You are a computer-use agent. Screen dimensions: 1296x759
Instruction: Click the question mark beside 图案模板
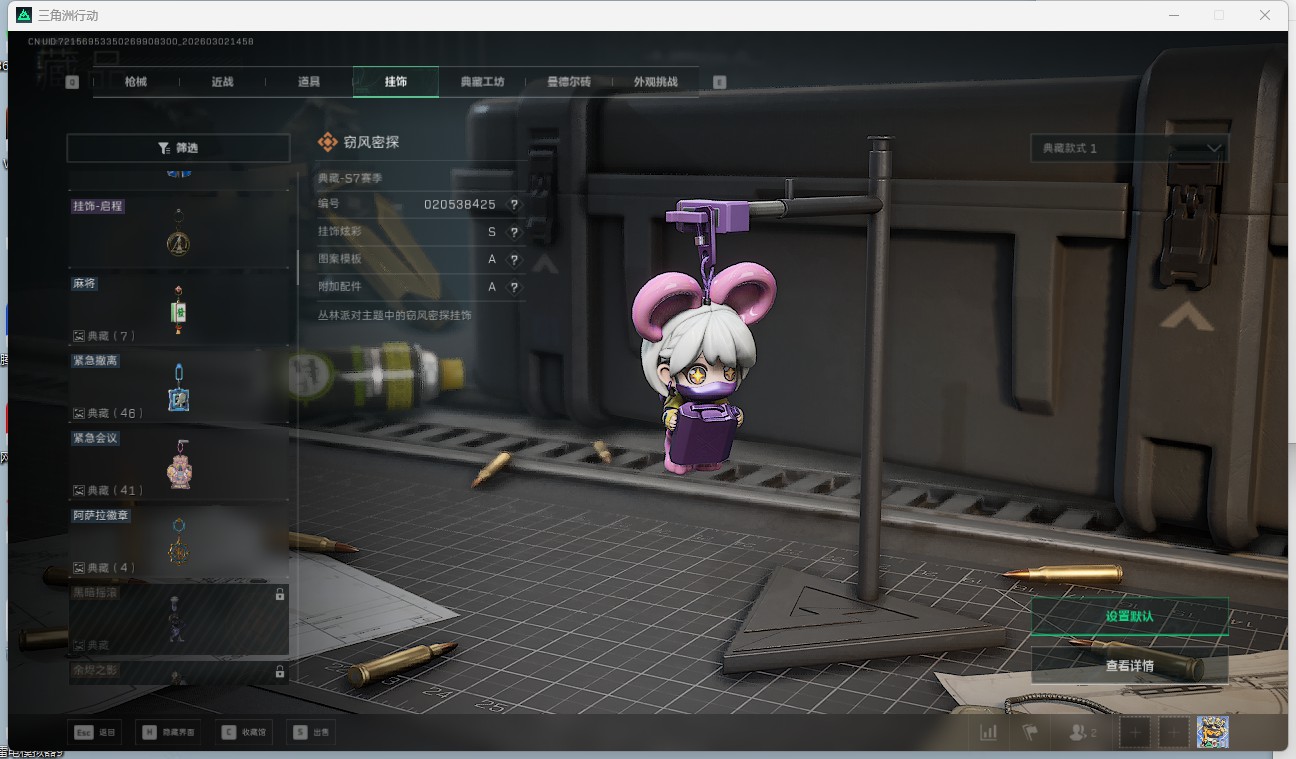point(514,259)
